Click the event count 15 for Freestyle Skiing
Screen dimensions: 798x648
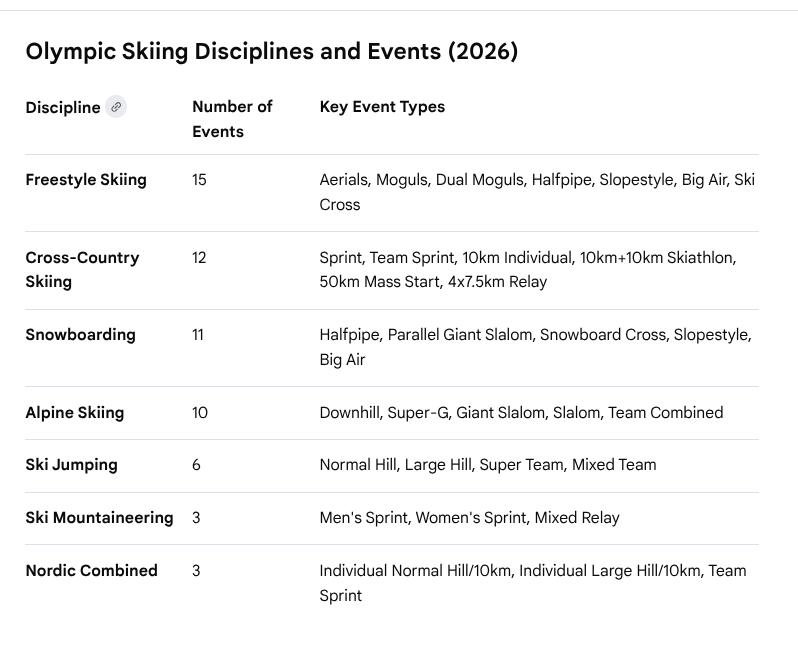pyautogui.click(x=199, y=180)
